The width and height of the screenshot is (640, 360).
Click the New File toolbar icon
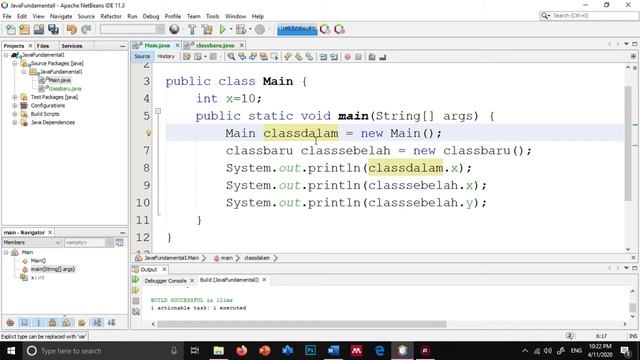pyautogui.click(x=11, y=29)
